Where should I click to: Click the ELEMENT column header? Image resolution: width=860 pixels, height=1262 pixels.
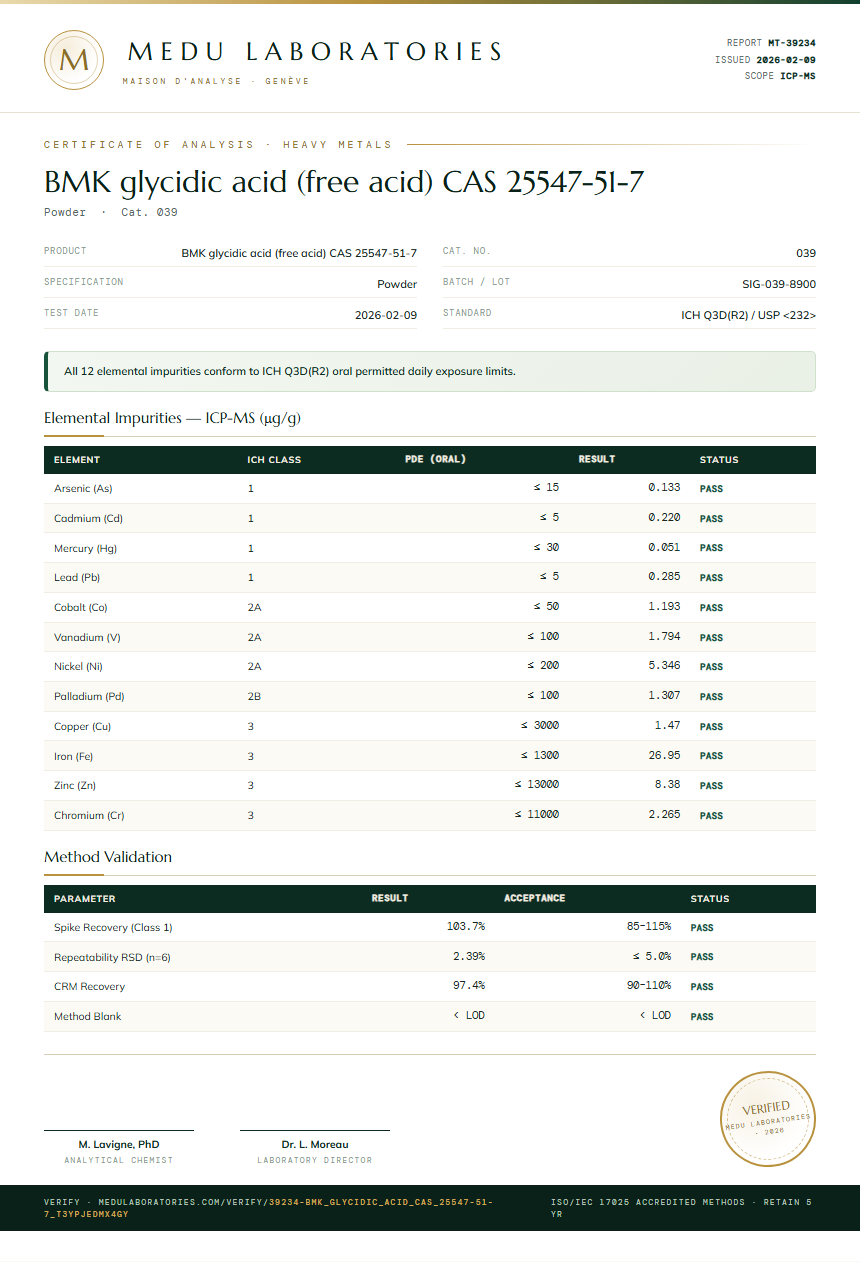[x=77, y=460]
